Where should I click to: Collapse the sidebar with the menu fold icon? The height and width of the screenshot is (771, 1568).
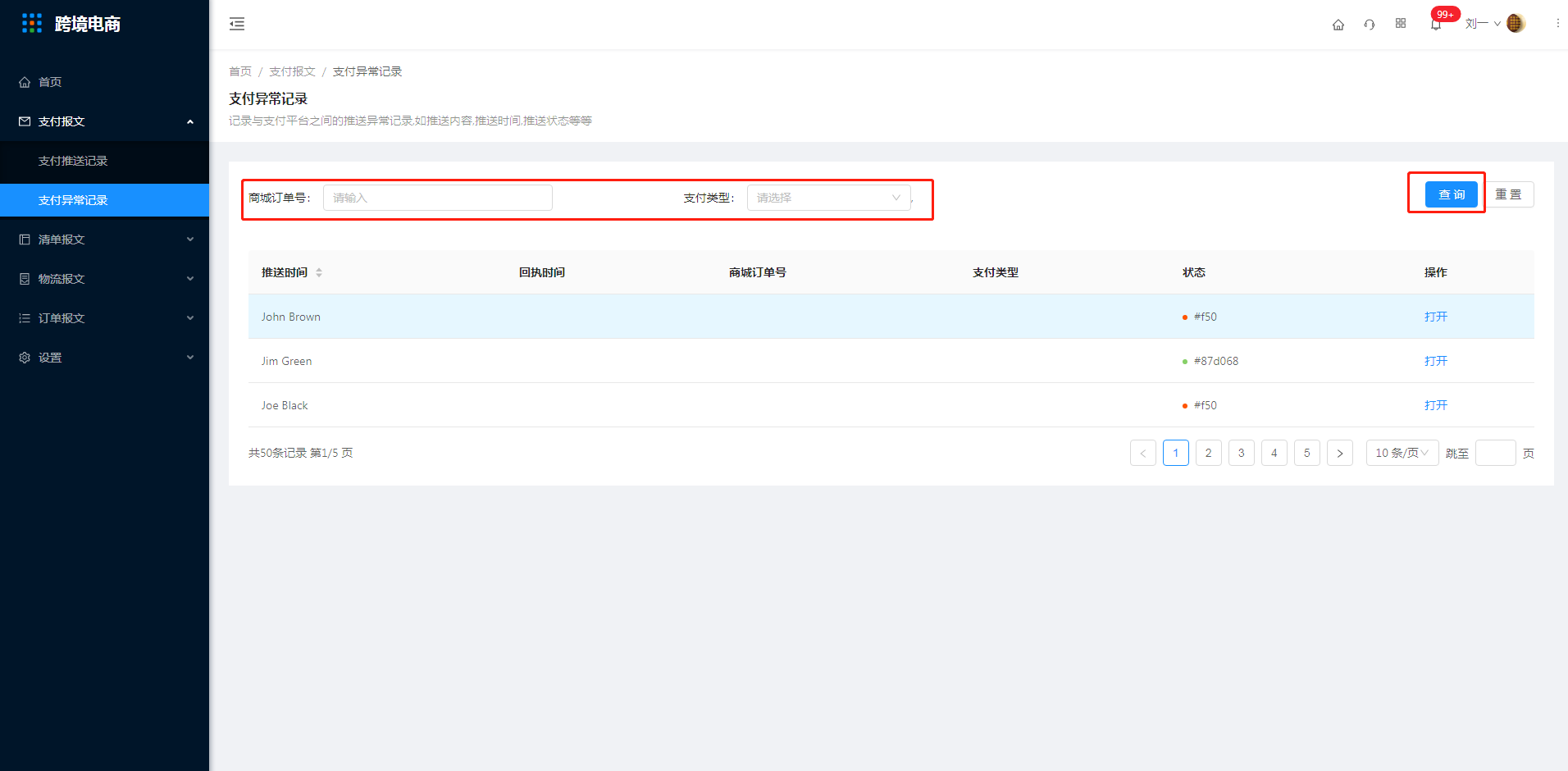click(237, 24)
